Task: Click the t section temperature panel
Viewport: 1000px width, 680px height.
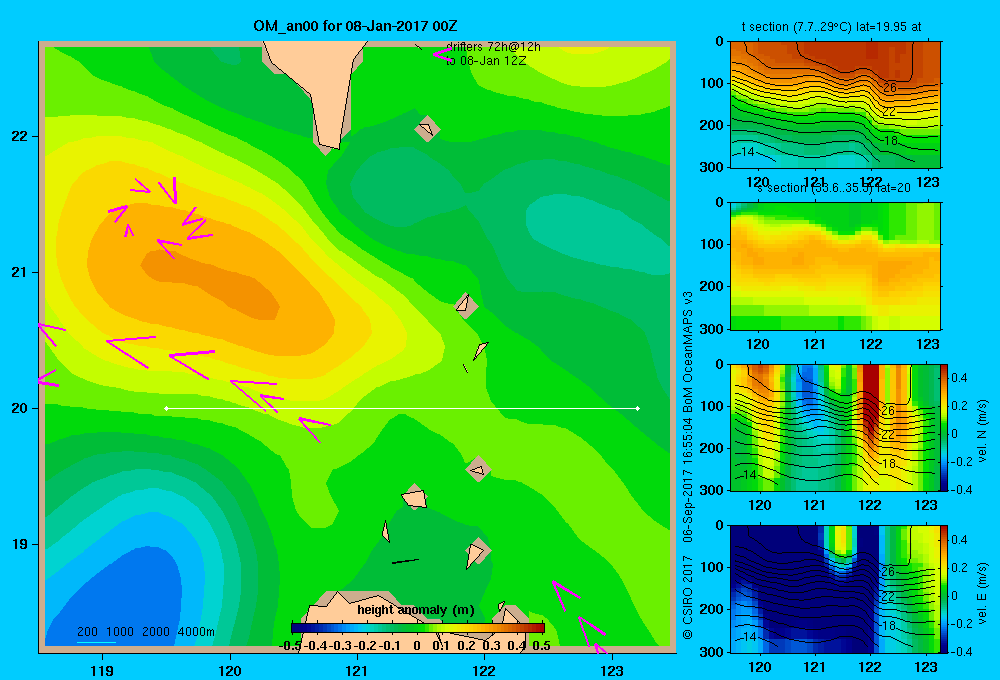Action: pos(835,105)
